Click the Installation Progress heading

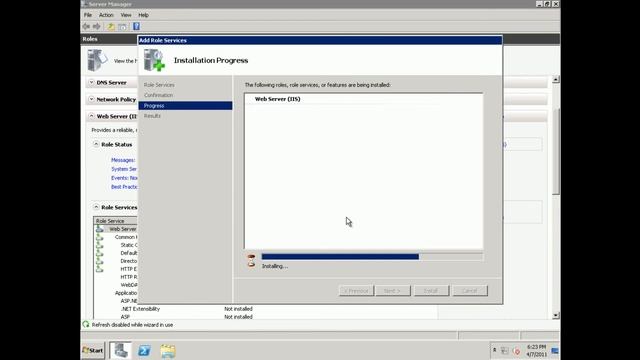click(x=211, y=60)
